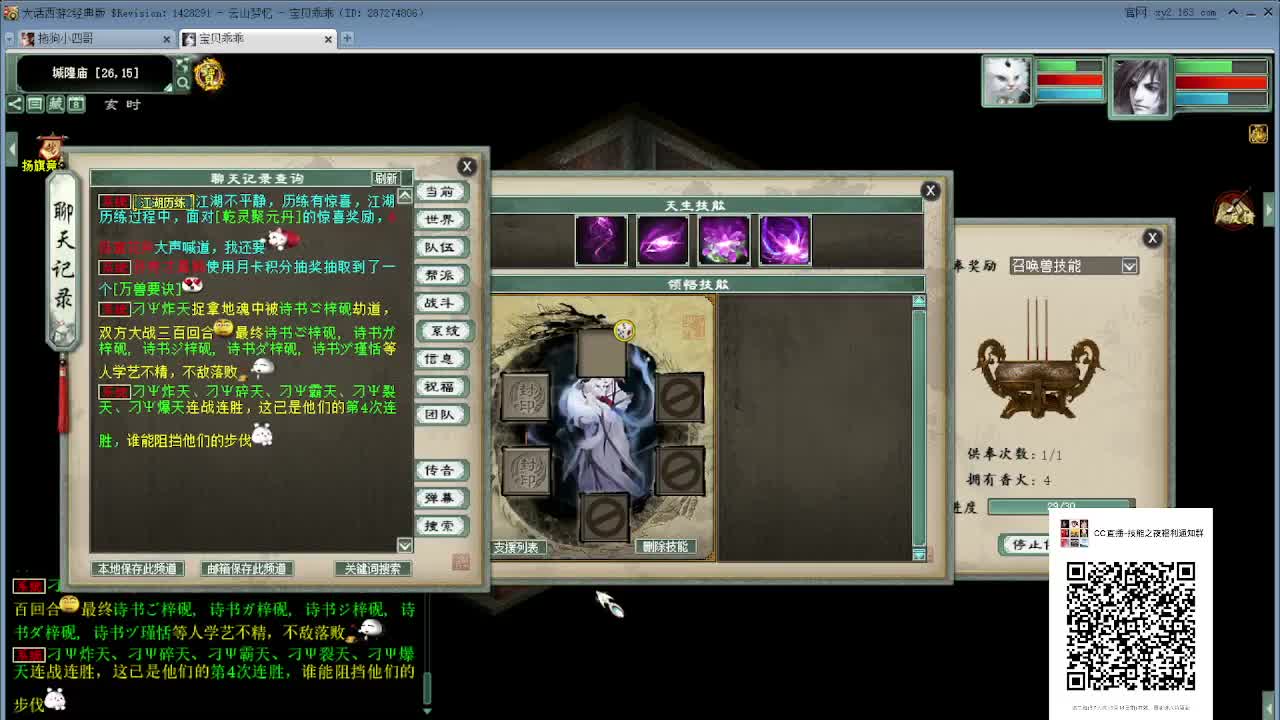Click the small gold icon below the health bars
Viewport: 1280px width, 720px height.
pos(1258,134)
